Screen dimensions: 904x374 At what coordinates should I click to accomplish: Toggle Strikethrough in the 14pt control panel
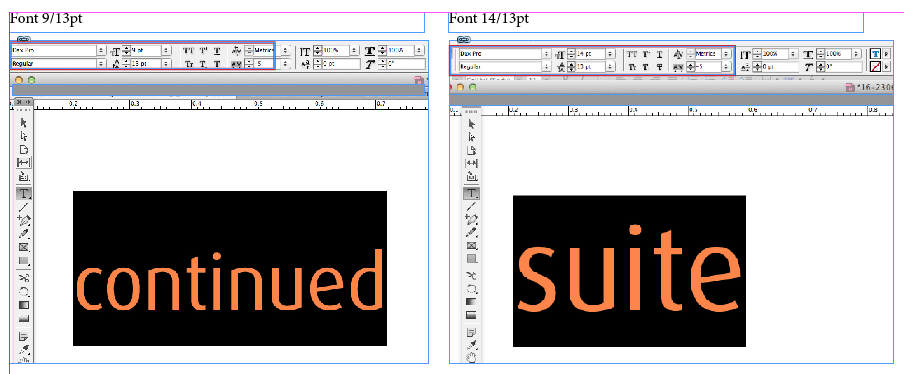[x=659, y=67]
